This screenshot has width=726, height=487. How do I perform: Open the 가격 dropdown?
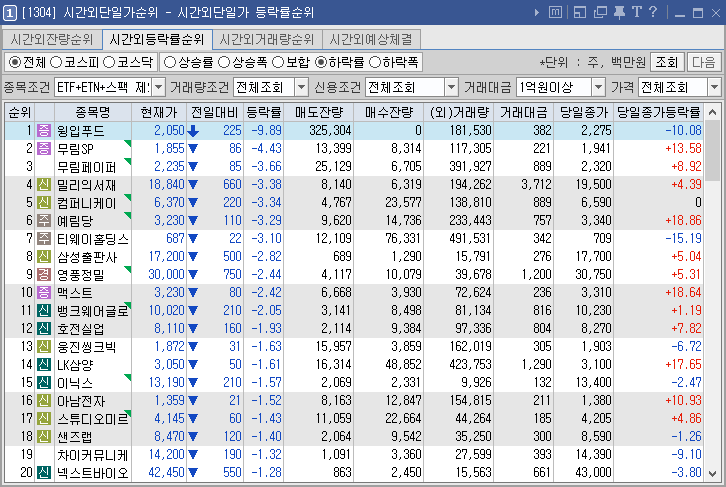[x=714, y=87]
